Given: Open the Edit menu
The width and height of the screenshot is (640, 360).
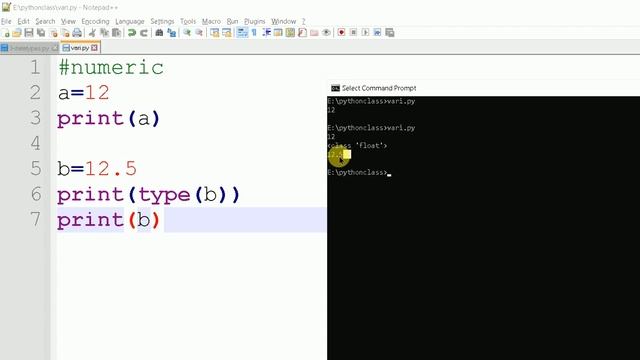Looking at the screenshot, I should pyautogui.click(x=23, y=21).
